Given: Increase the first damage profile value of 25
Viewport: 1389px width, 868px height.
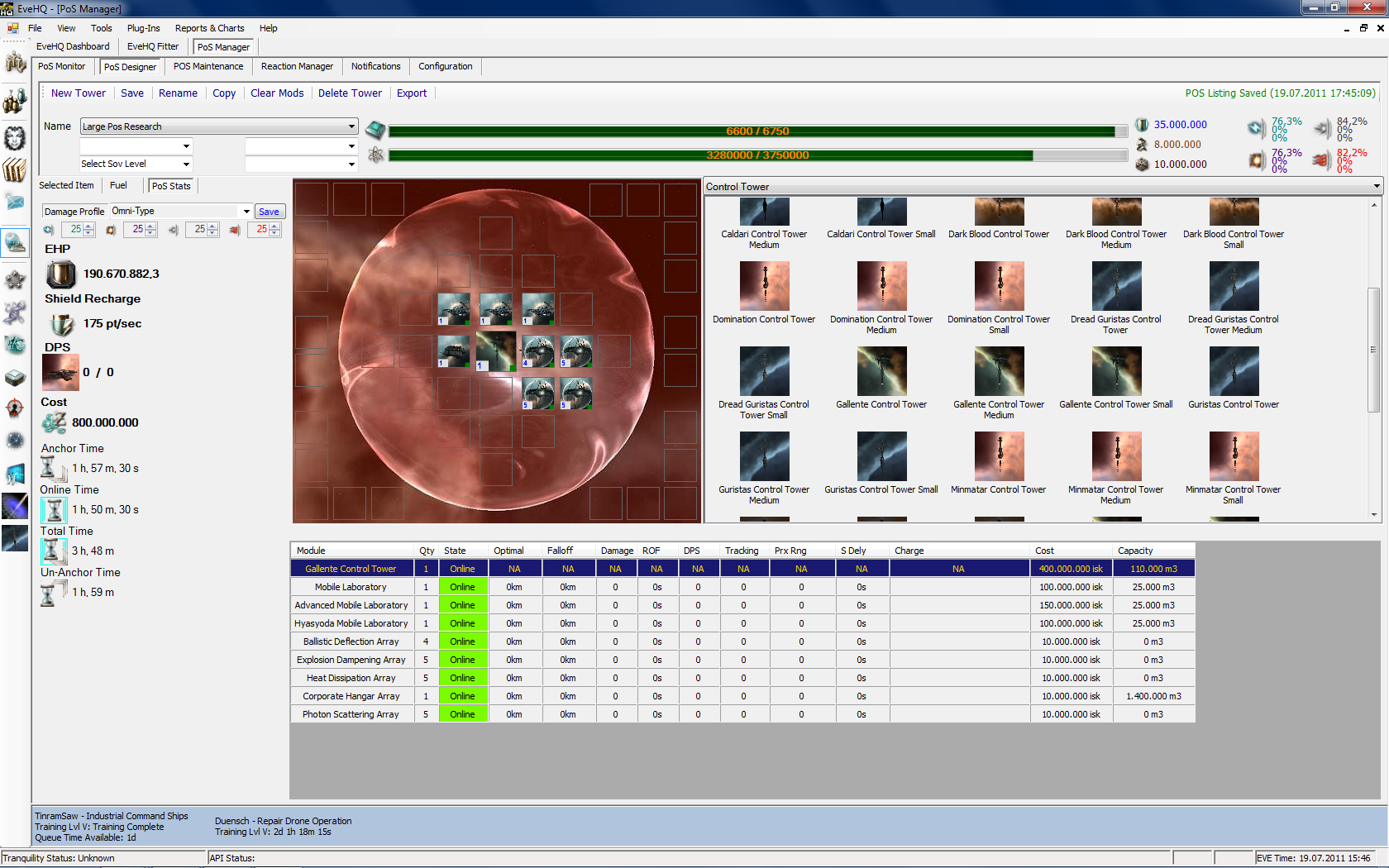Looking at the screenshot, I should [x=89, y=227].
